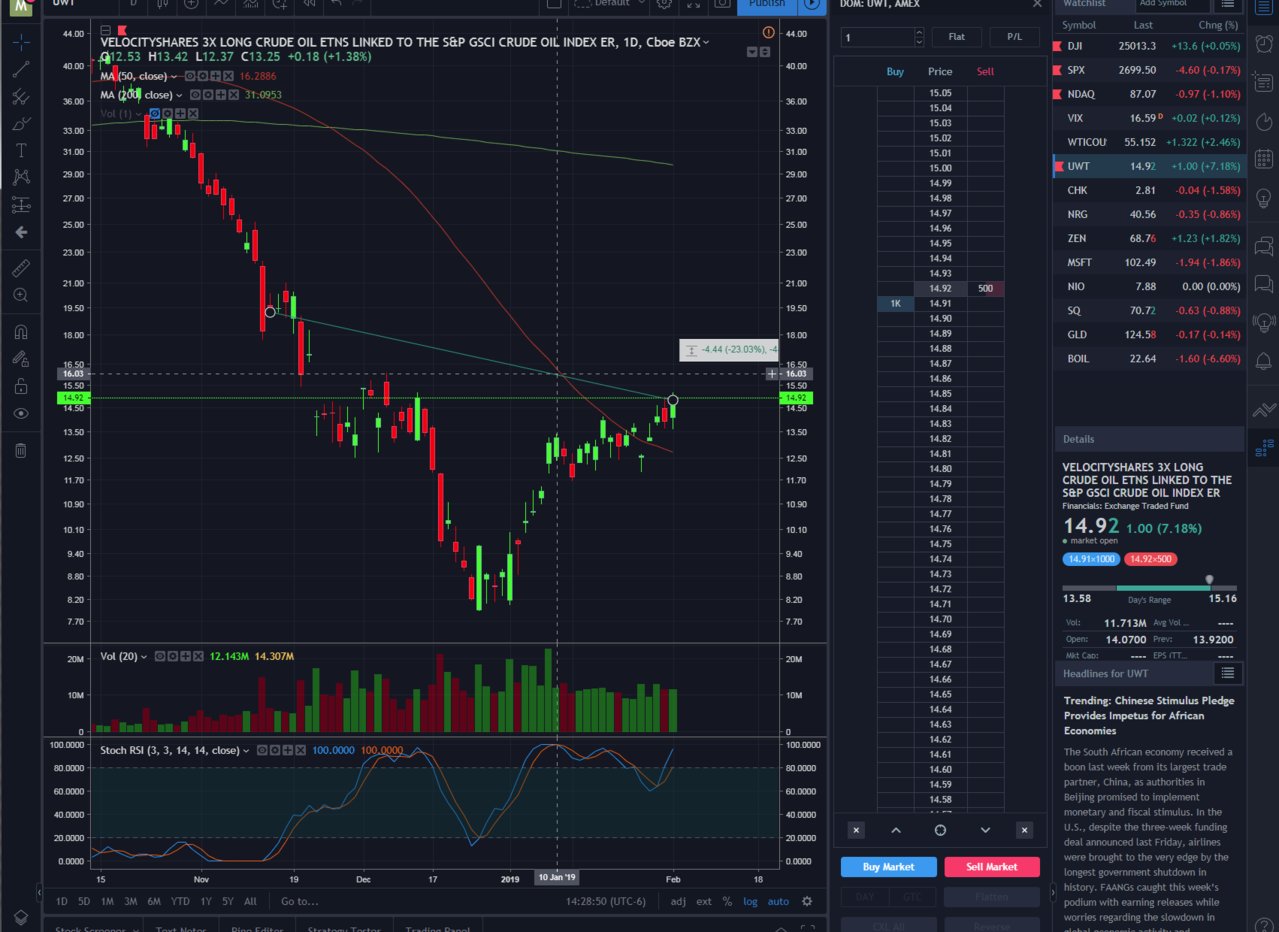Viewport: 1279px width, 932px height.
Task: Select the crosshair cursor tool
Action: (x=21, y=42)
